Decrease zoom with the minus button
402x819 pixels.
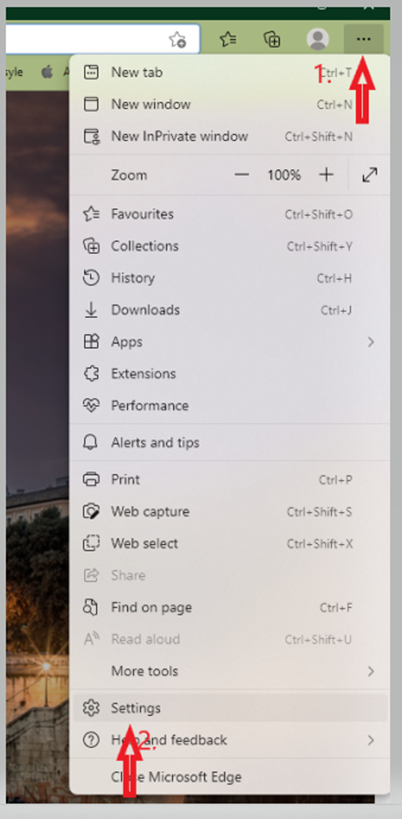tap(242, 175)
